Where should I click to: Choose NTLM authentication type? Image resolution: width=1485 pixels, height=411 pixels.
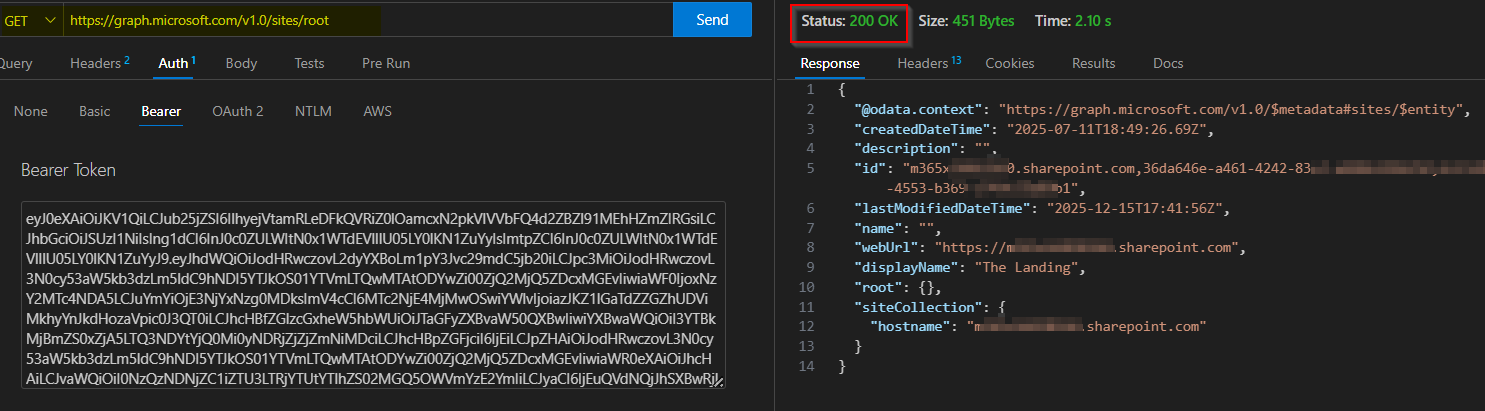[x=313, y=111]
